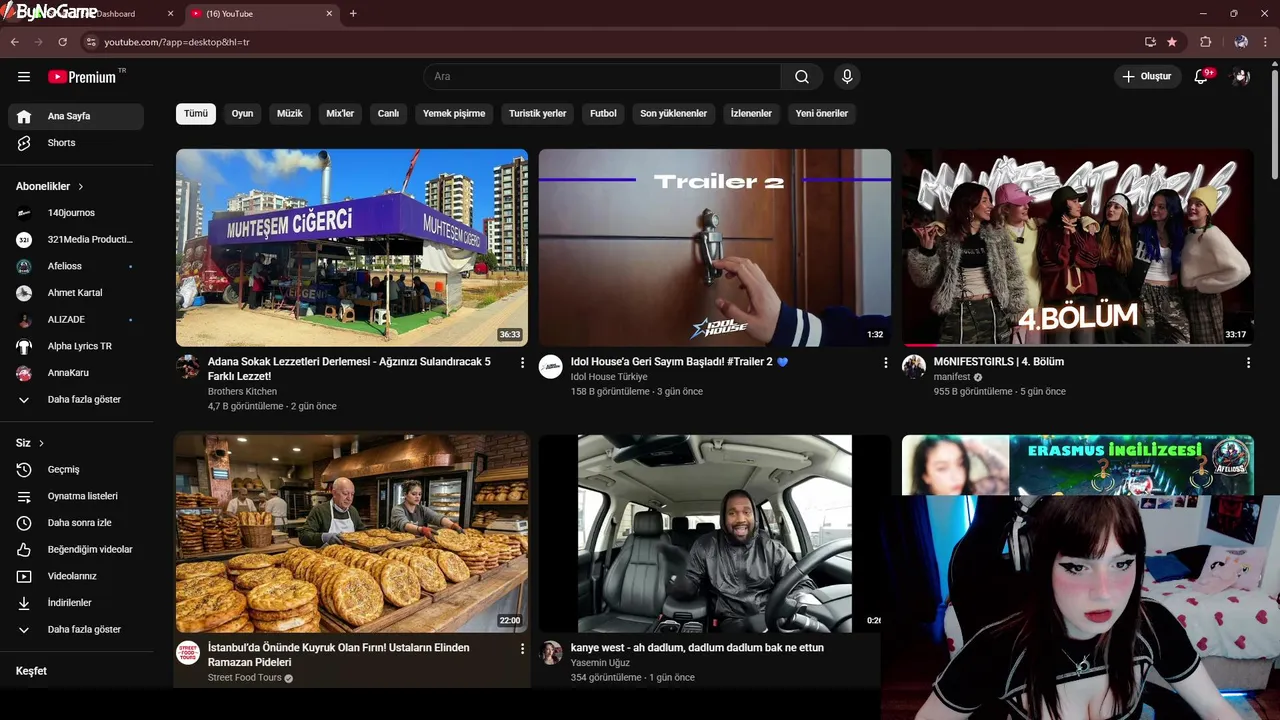Start voice search with microphone icon
The width and height of the screenshot is (1280, 720).
847,77
